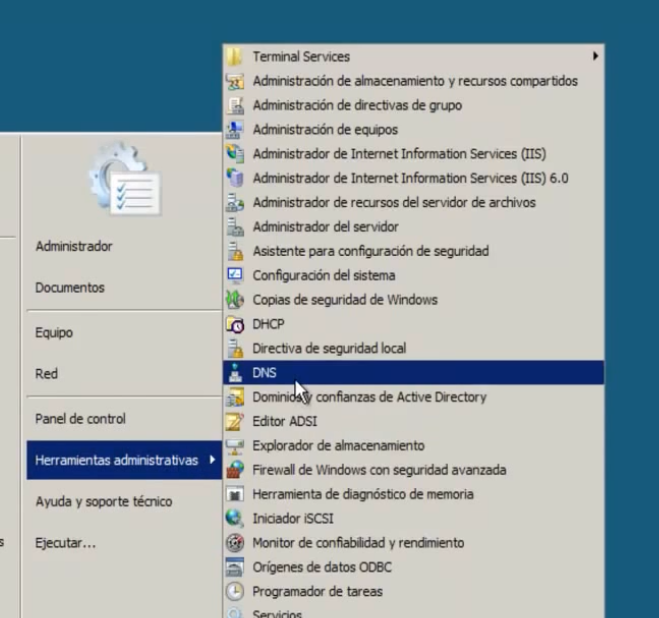Click the memory diagnostic tool icon

[235, 494]
